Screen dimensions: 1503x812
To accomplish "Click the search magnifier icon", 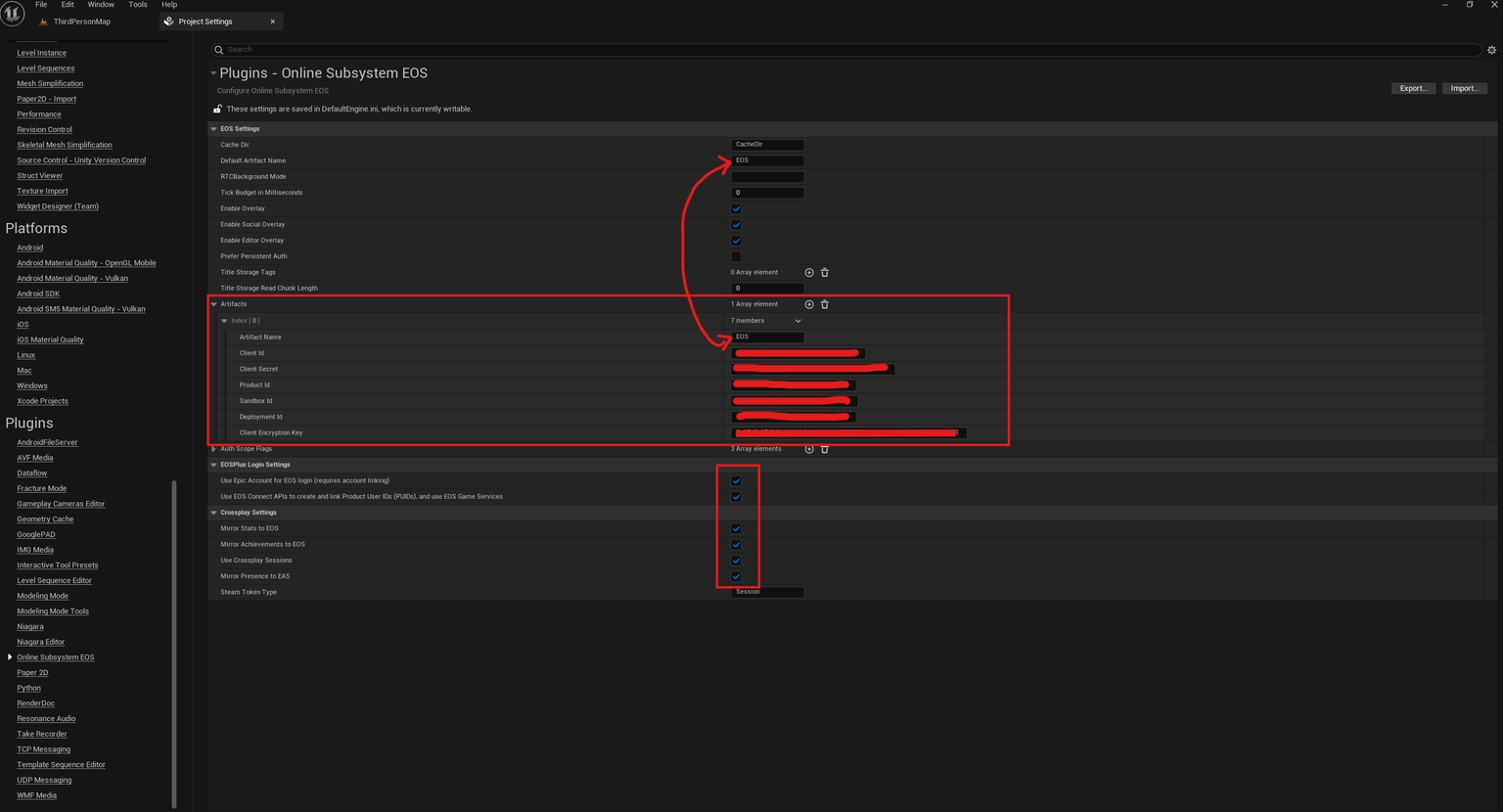I will point(219,49).
